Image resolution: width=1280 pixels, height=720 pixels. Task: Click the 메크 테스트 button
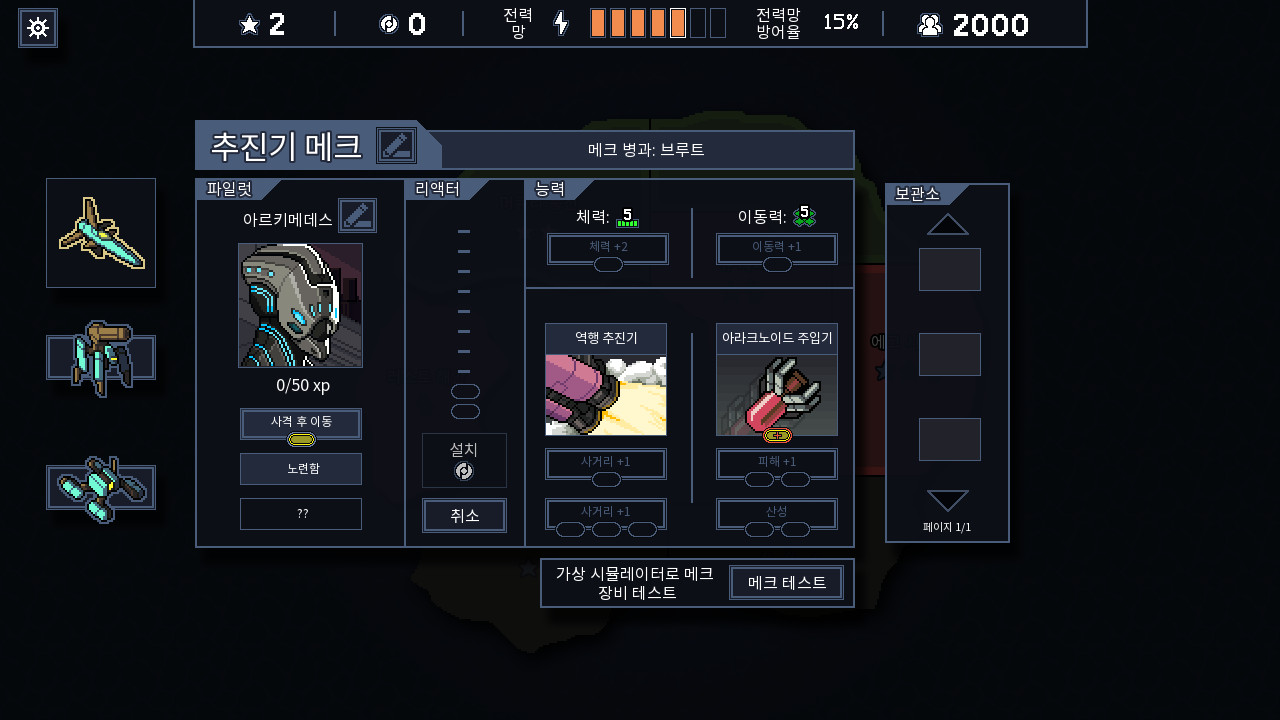787,583
